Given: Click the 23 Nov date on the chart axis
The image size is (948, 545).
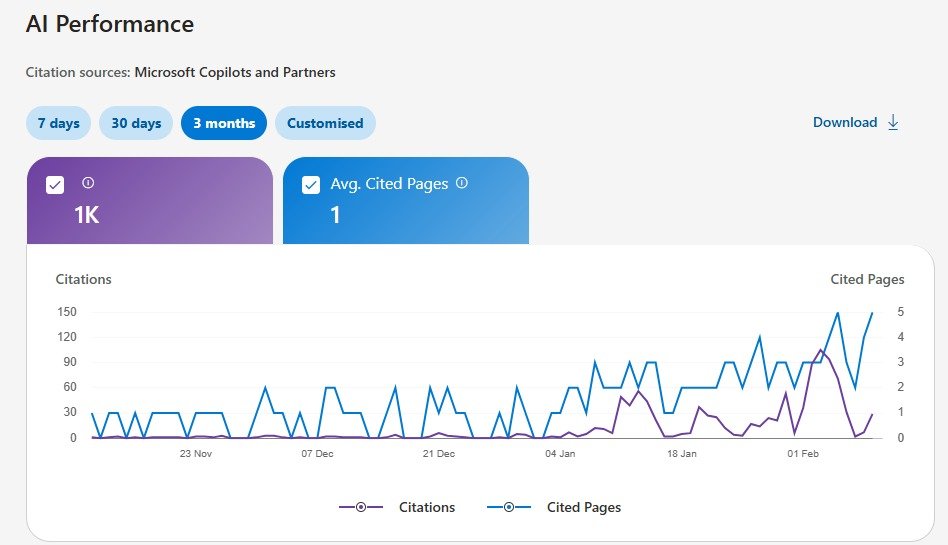Looking at the screenshot, I should pyautogui.click(x=196, y=454).
